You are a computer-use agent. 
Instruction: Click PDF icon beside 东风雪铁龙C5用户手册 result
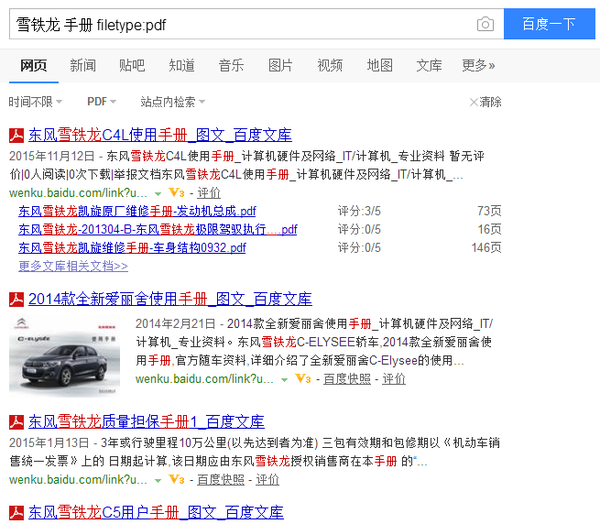click(x=16, y=513)
